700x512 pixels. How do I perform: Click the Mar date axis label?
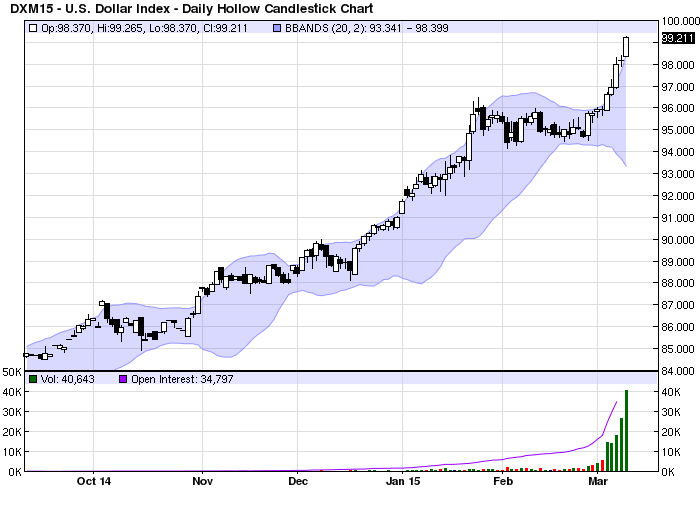[x=598, y=482]
